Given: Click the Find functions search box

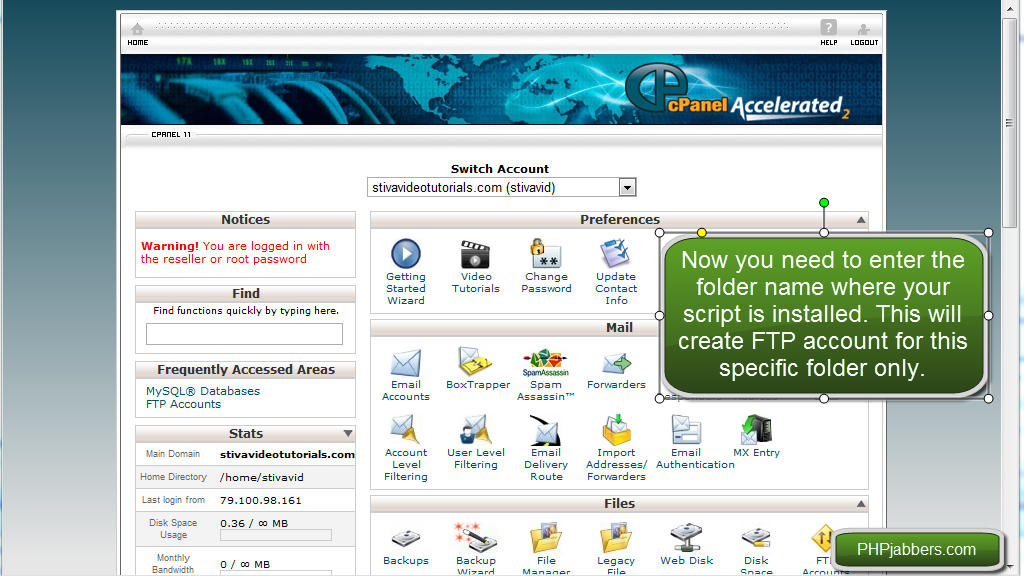Looking at the screenshot, I should coord(244,334).
